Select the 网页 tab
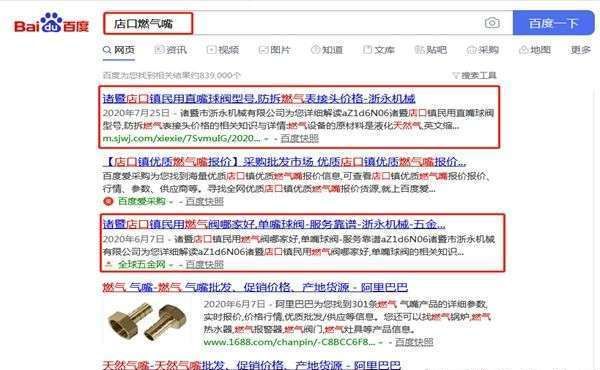The width and height of the screenshot is (600, 370). pyautogui.click(x=119, y=50)
